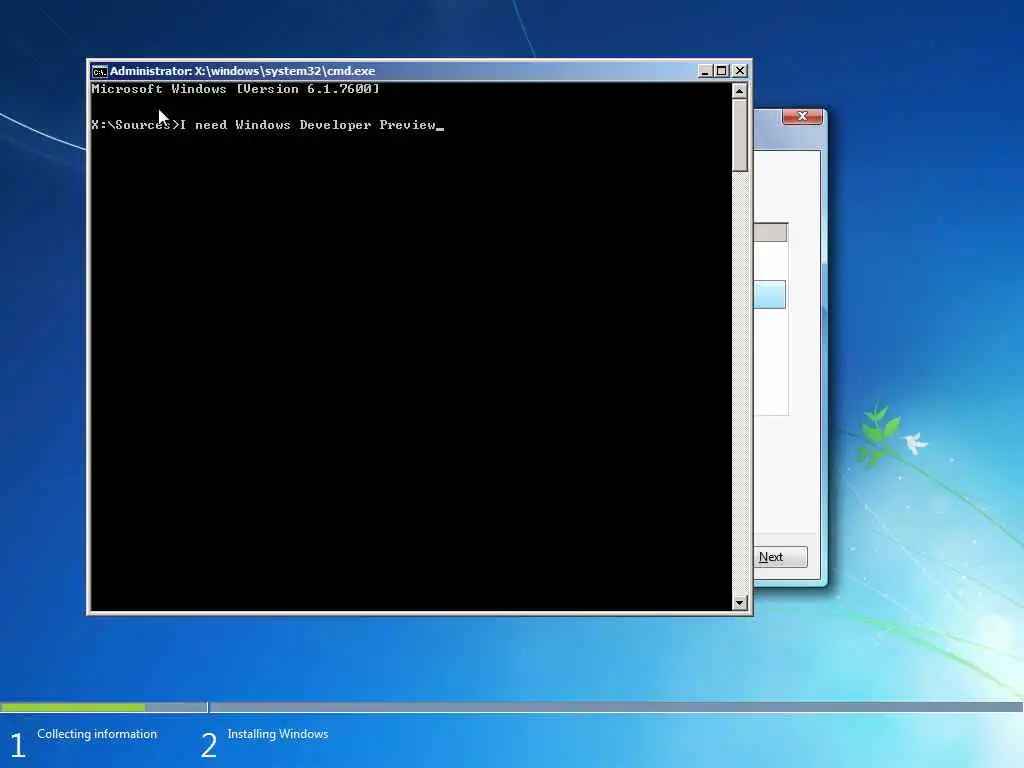Click the cmd.exe title bar text

[x=242, y=71]
